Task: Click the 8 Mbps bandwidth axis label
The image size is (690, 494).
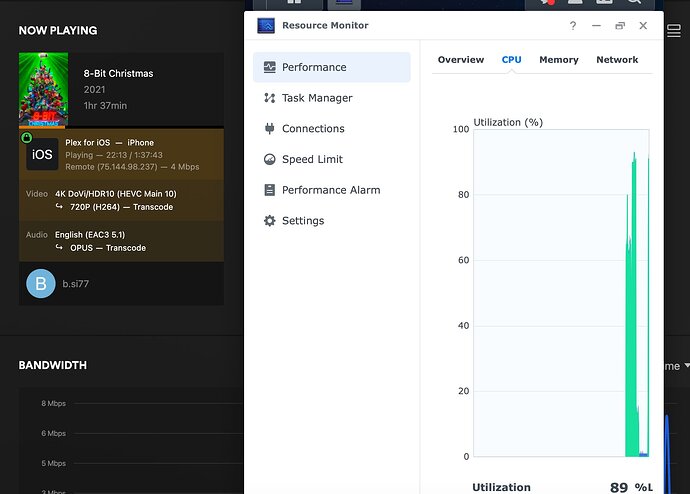Action: [54, 403]
